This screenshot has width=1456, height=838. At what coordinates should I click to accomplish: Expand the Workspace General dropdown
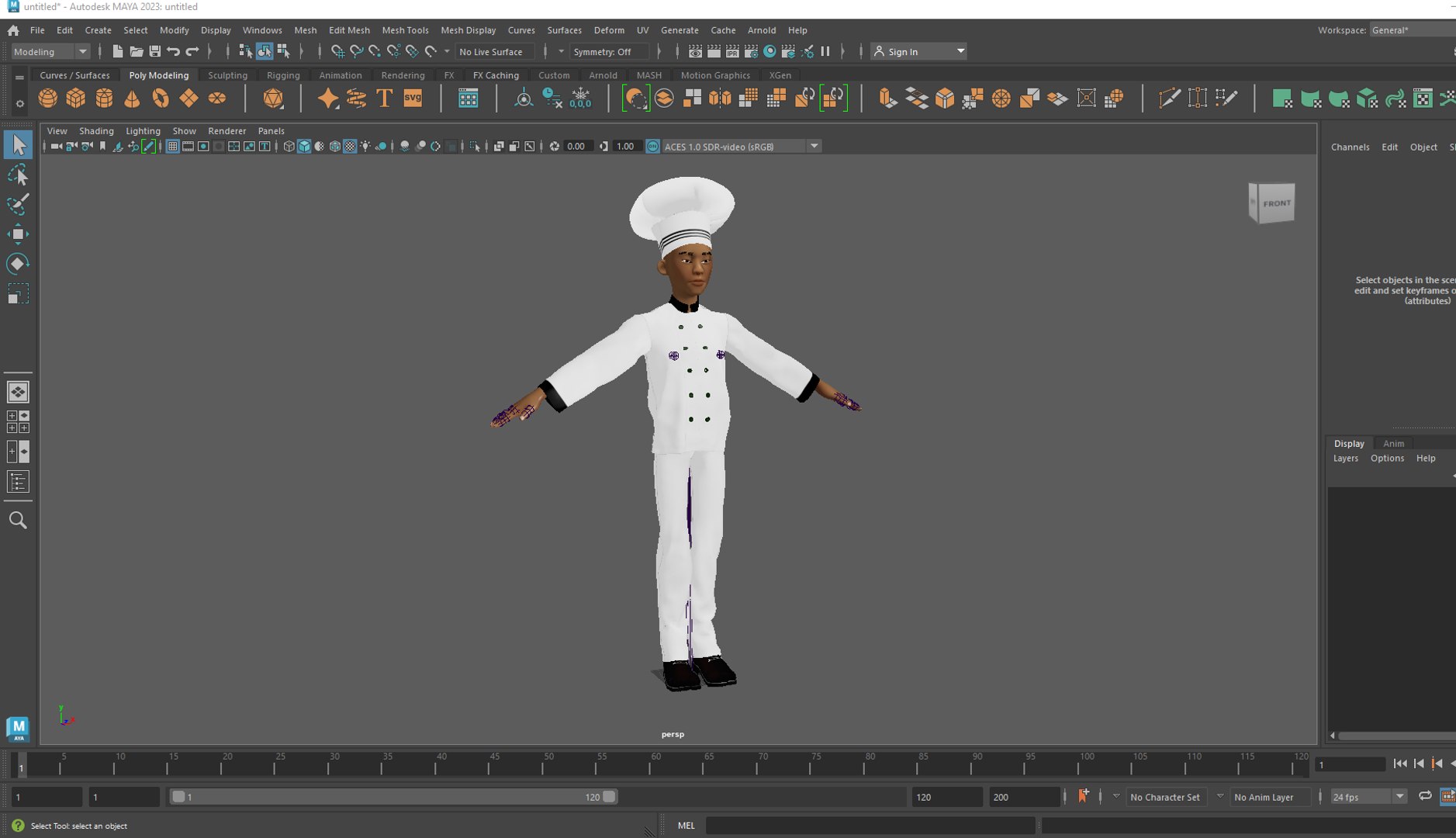pyautogui.click(x=1412, y=29)
